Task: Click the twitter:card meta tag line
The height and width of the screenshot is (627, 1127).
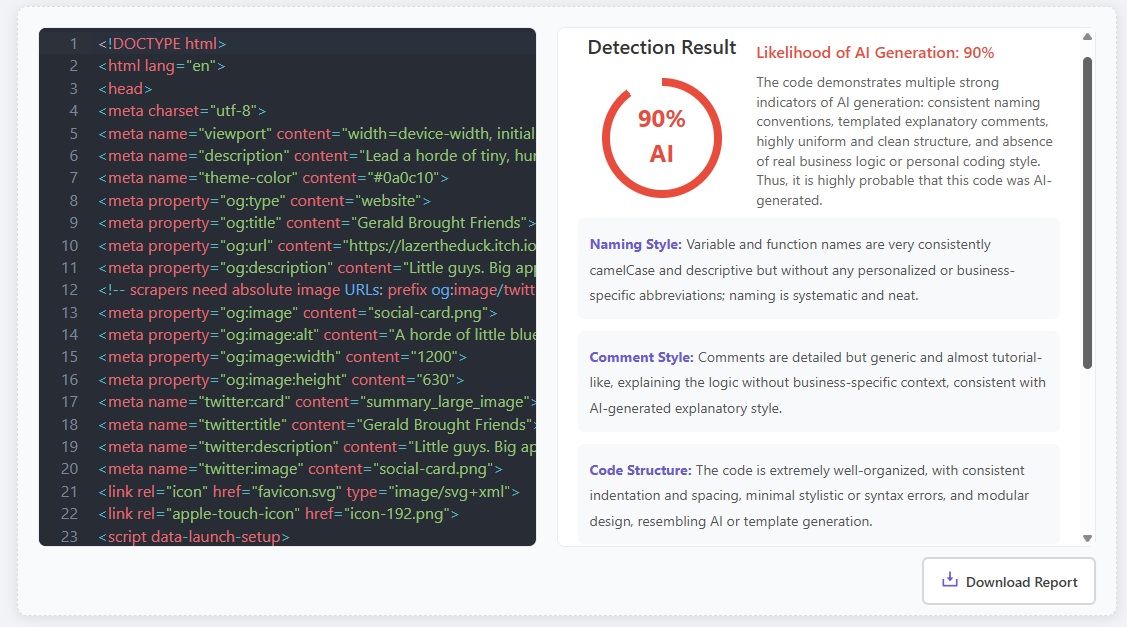Action: pyautogui.click(x=317, y=402)
